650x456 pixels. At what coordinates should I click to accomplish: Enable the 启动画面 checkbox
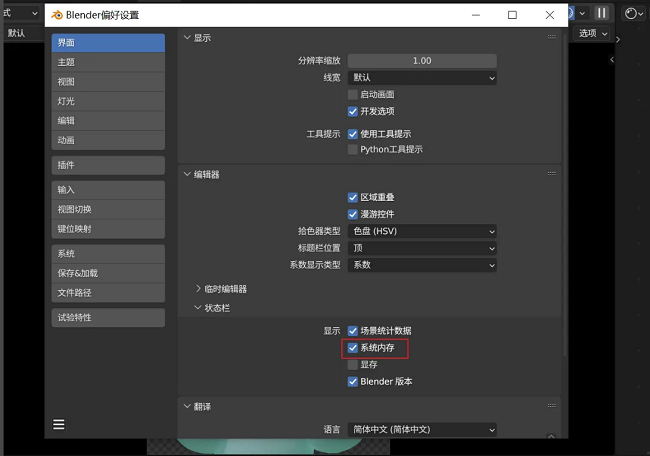pyautogui.click(x=352, y=94)
